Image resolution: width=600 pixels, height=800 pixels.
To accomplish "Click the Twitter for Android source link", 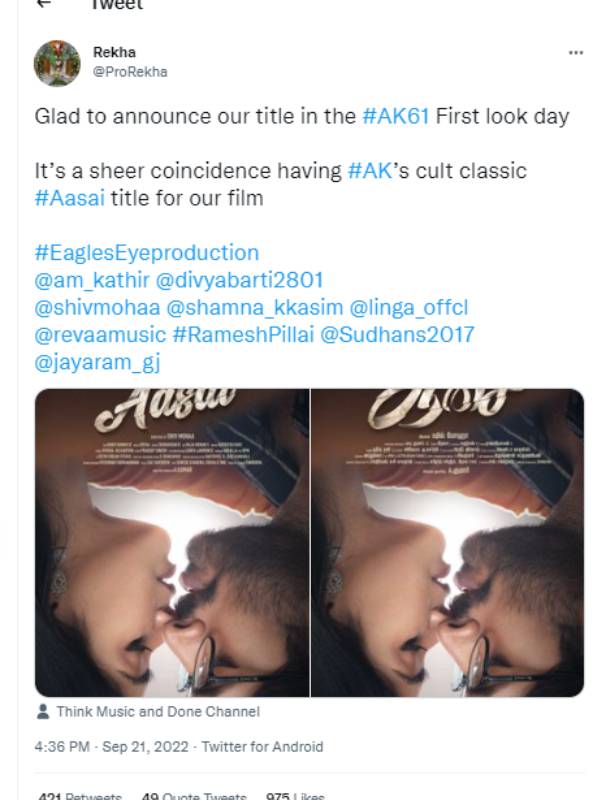I will click(x=262, y=747).
